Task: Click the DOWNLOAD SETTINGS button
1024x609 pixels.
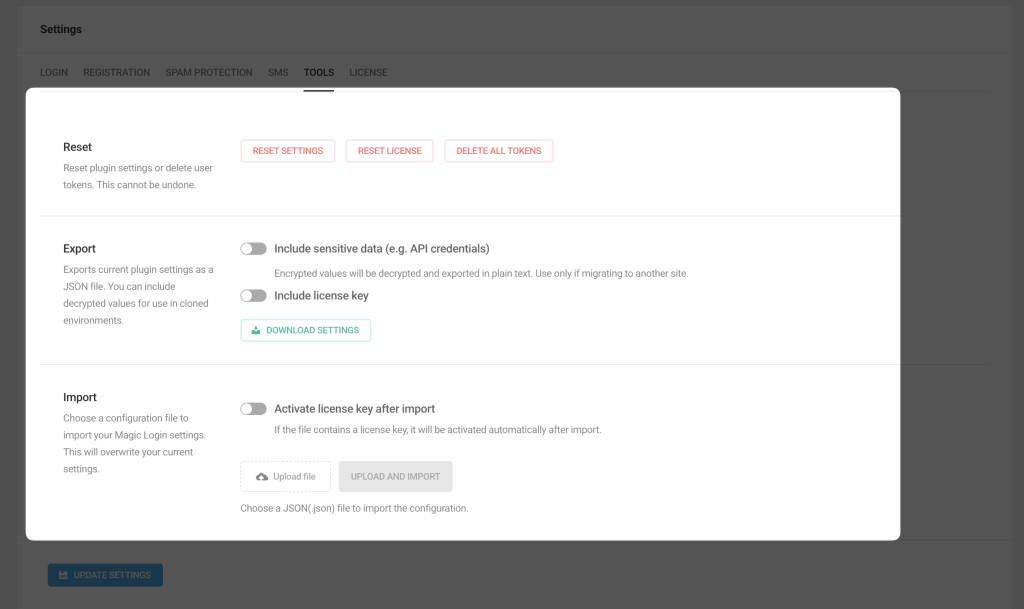Action: tap(306, 330)
